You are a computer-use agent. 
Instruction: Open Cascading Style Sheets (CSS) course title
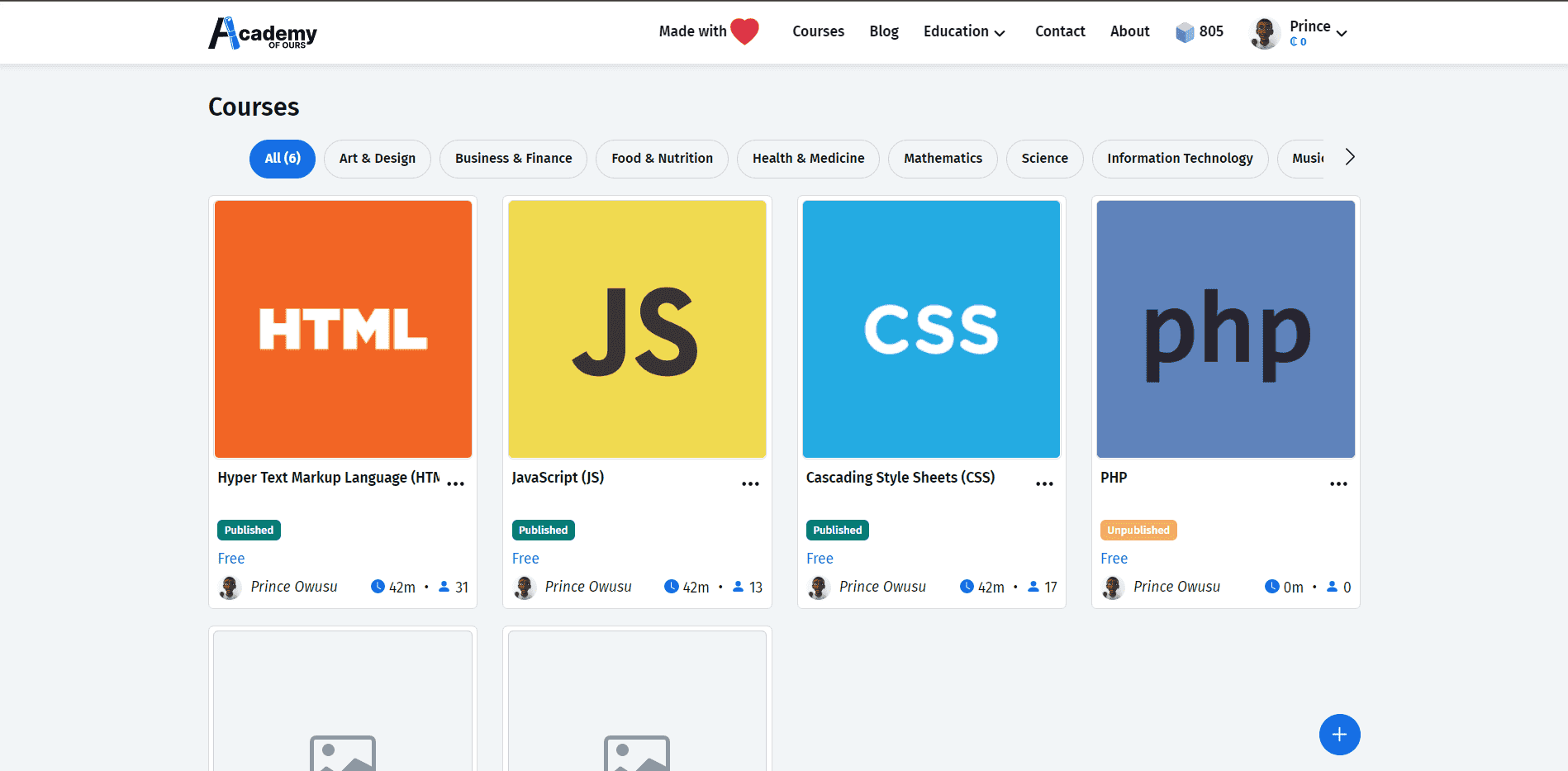900,478
